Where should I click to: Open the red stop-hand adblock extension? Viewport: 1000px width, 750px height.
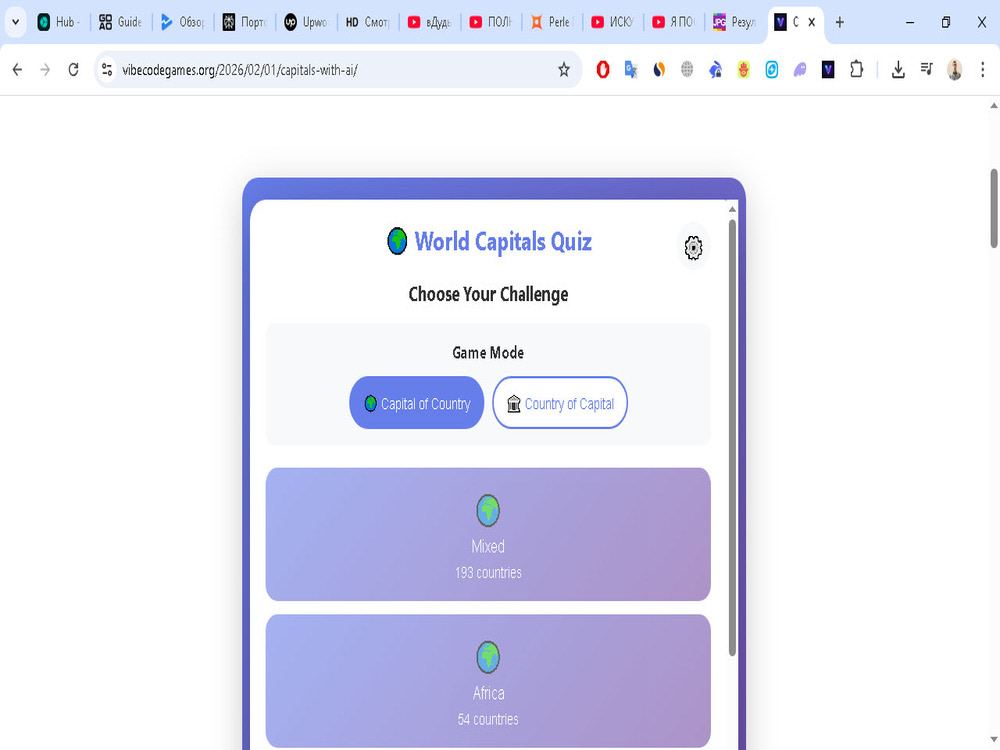click(603, 70)
